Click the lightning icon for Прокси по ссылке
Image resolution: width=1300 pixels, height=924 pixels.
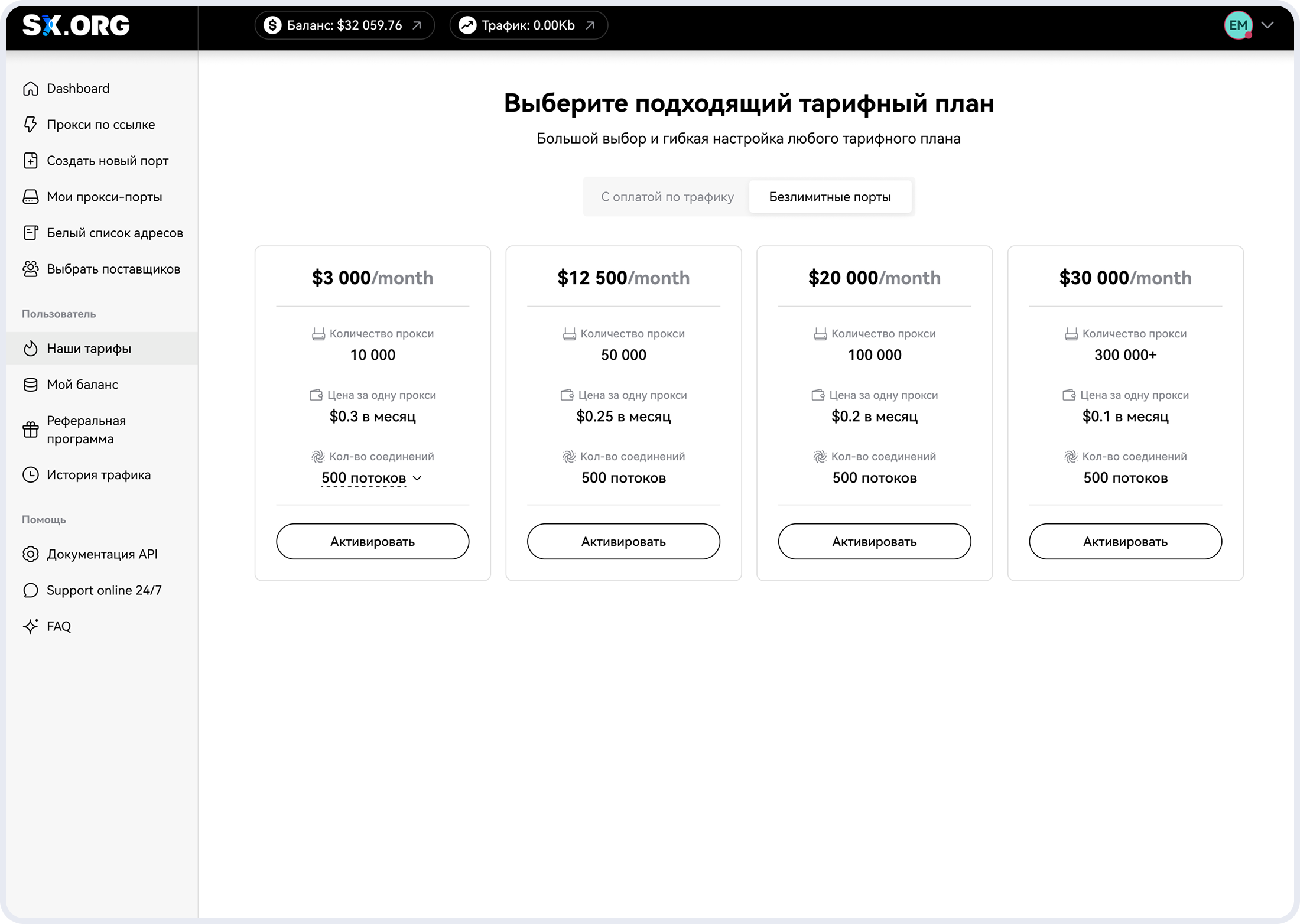31,125
